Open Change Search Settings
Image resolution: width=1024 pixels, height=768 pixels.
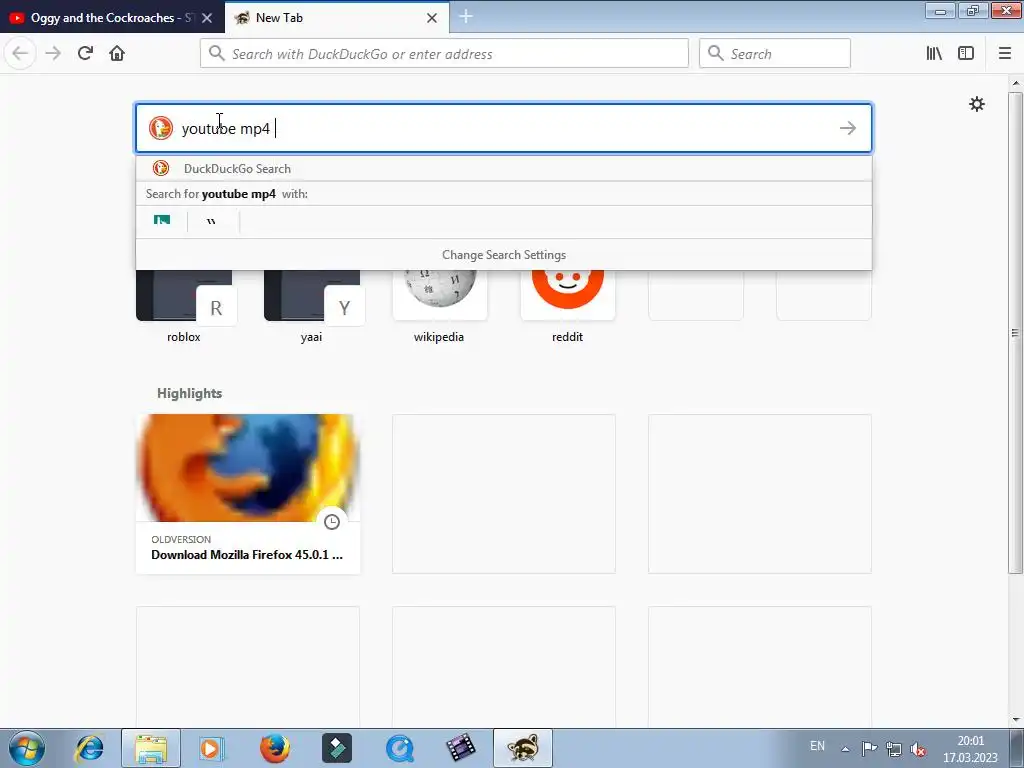click(504, 255)
